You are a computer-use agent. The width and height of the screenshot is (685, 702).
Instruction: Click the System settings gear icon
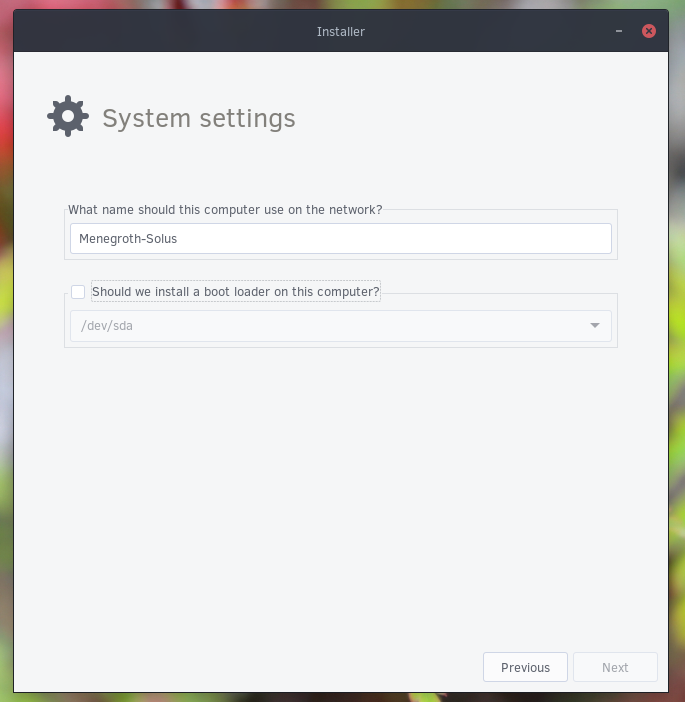coord(68,116)
